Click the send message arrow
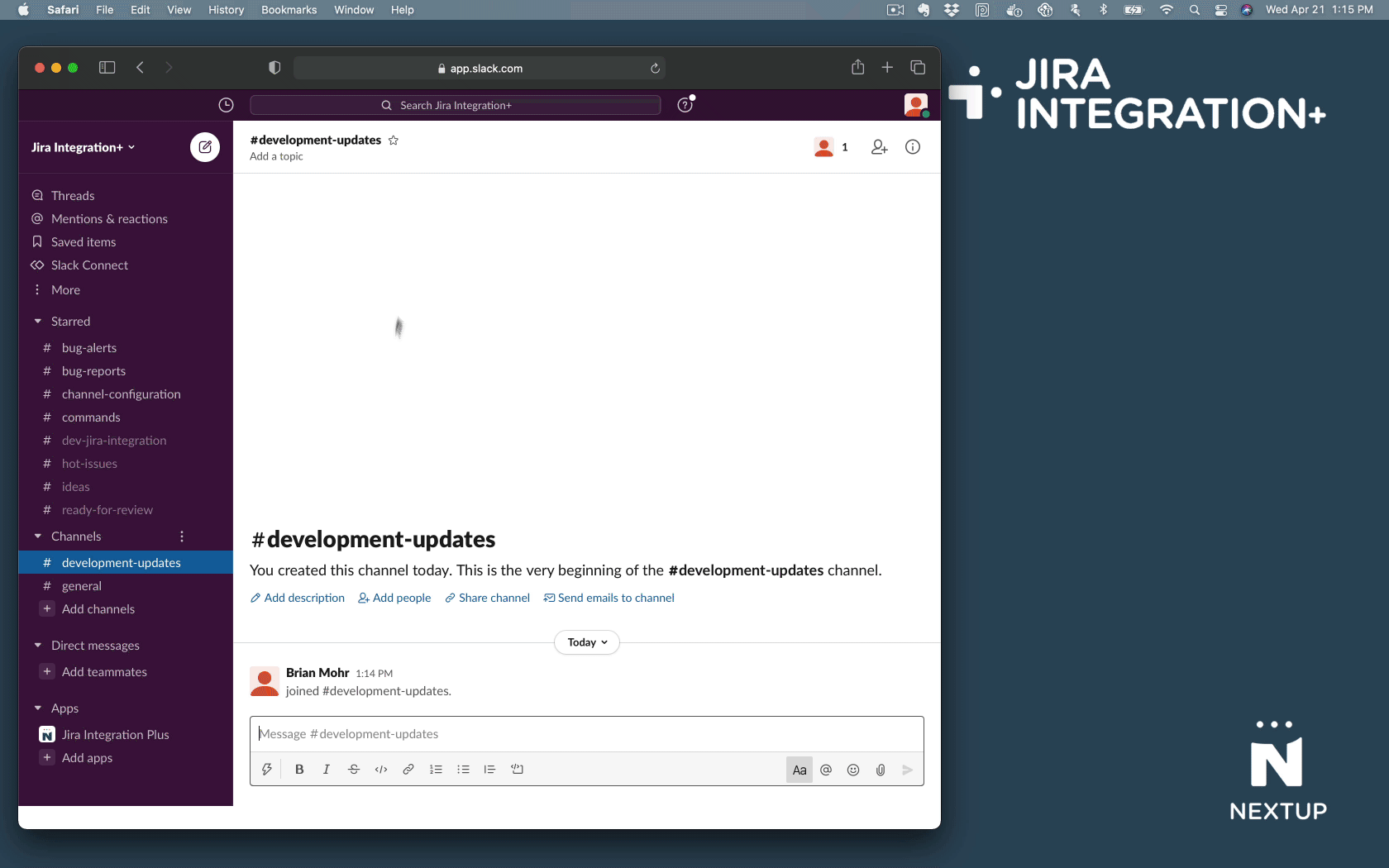This screenshot has width=1389, height=868. [x=907, y=770]
